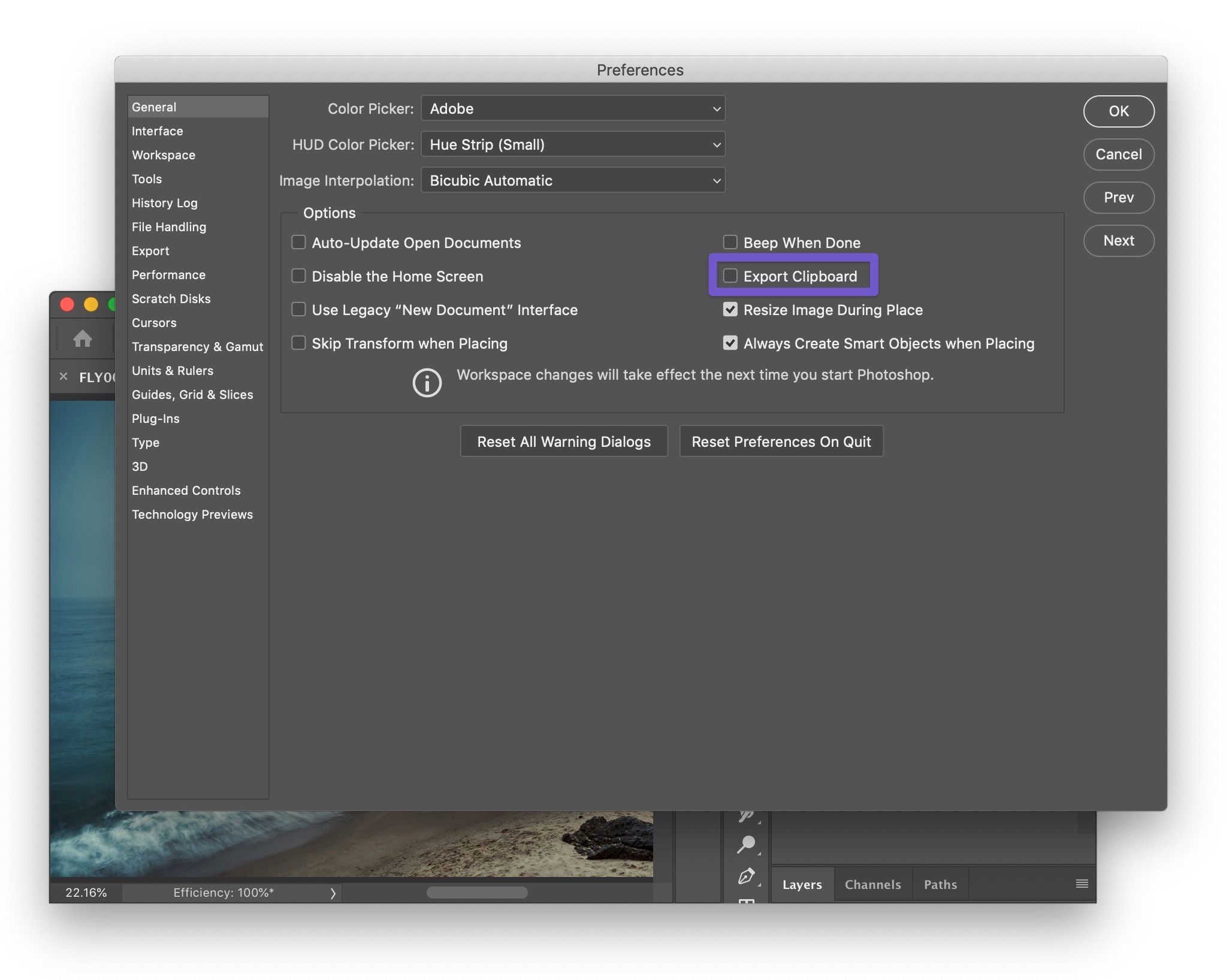Viewport: 1232px width, 980px height.
Task: Click the horizontal scrollbar at the bottom
Action: (x=478, y=892)
